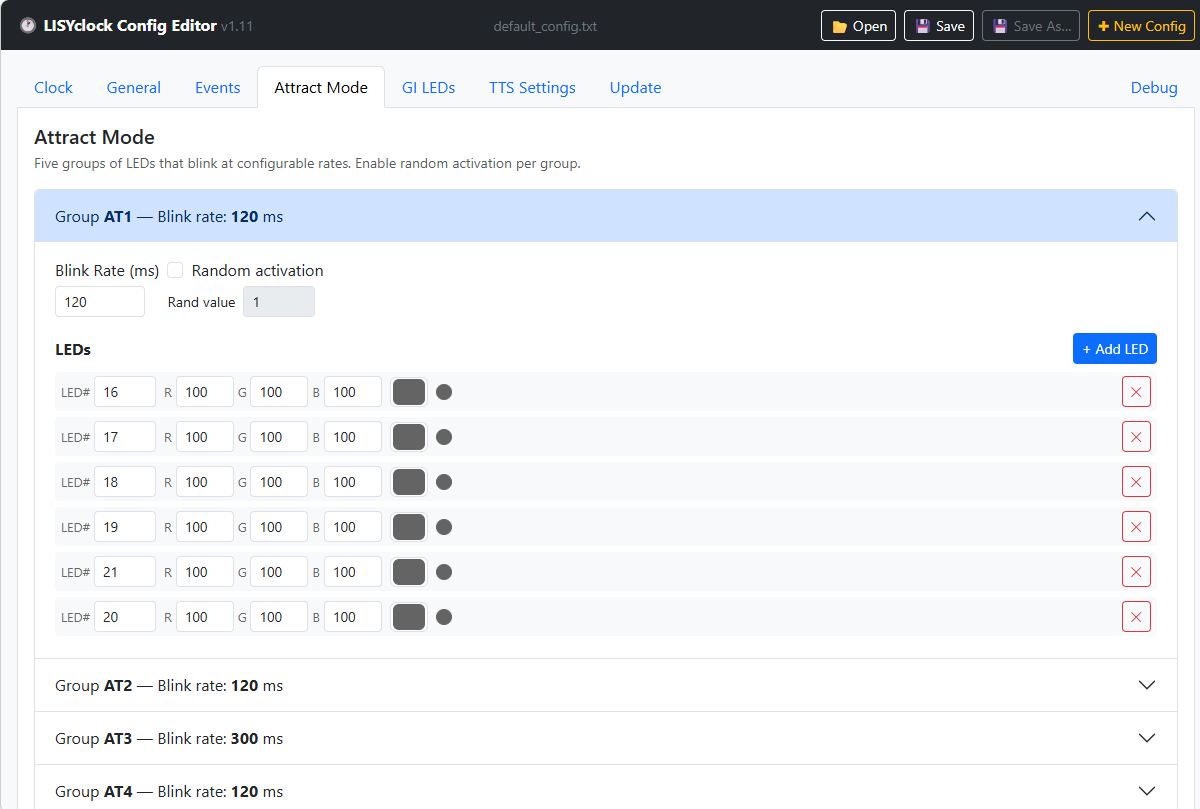
Task: Click the floppy disk icon on Save
Action: click(x=921, y=26)
